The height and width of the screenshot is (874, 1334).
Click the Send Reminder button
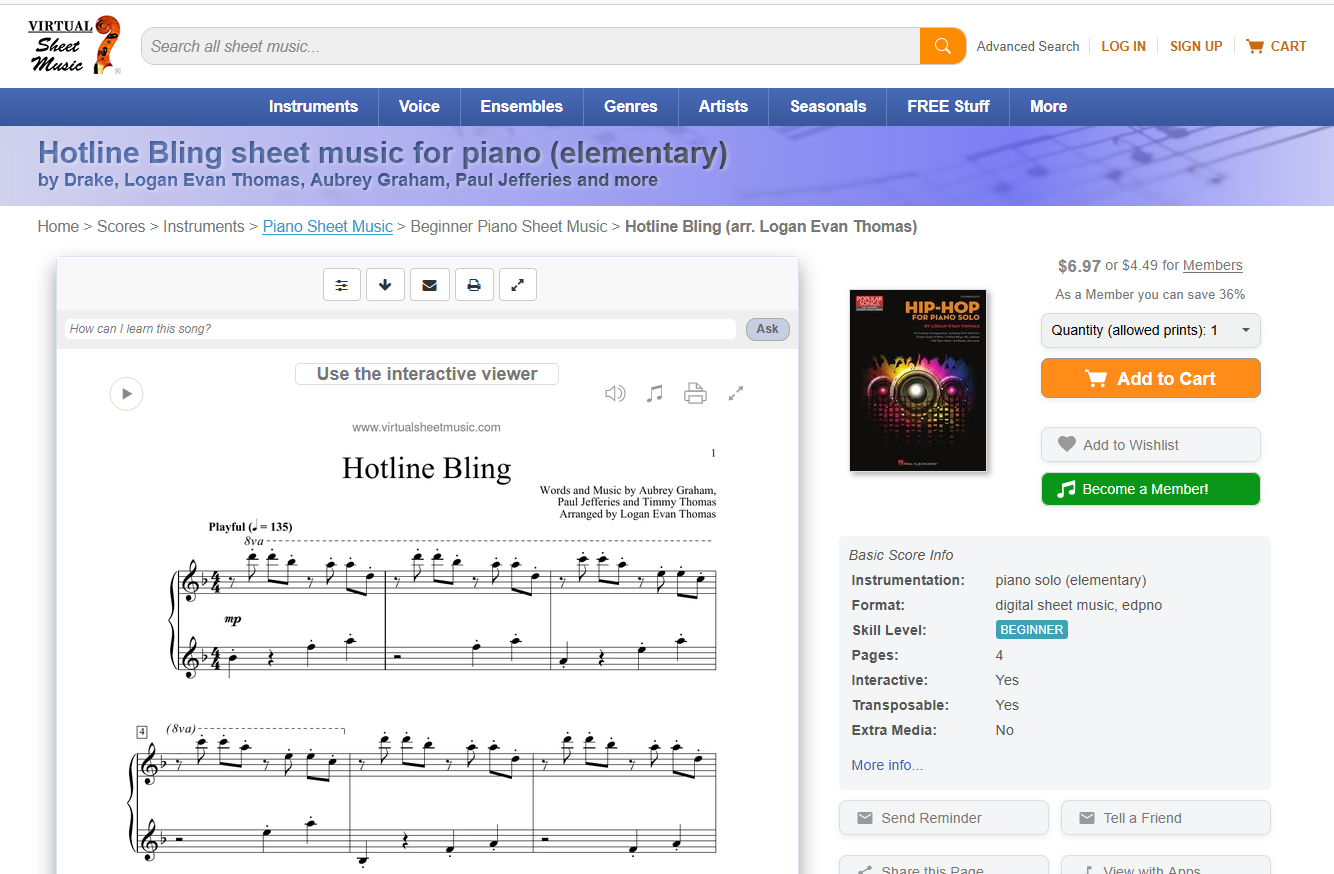pyautogui.click(x=944, y=818)
